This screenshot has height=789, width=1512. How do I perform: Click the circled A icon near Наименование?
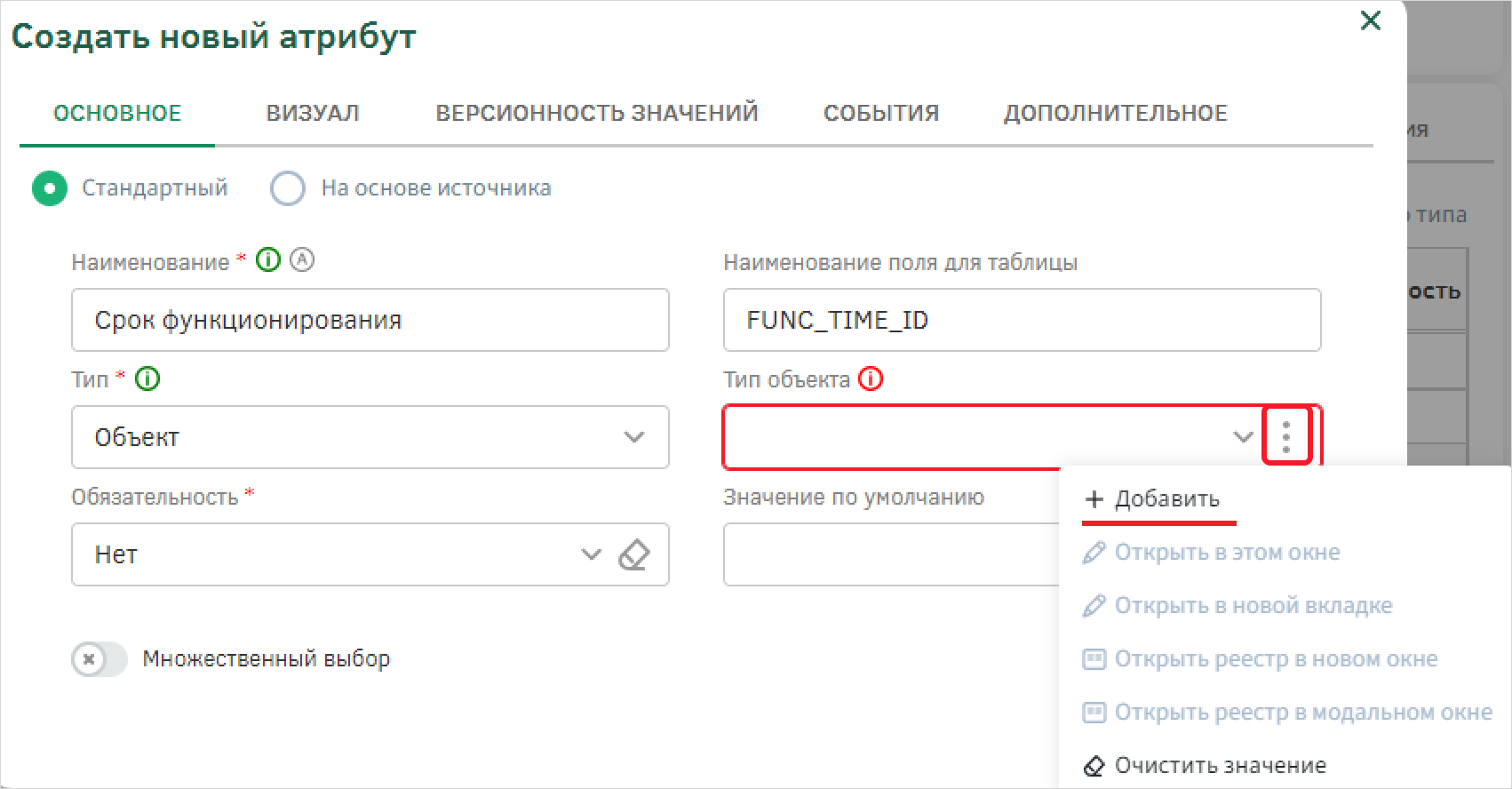(x=302, y=260)
